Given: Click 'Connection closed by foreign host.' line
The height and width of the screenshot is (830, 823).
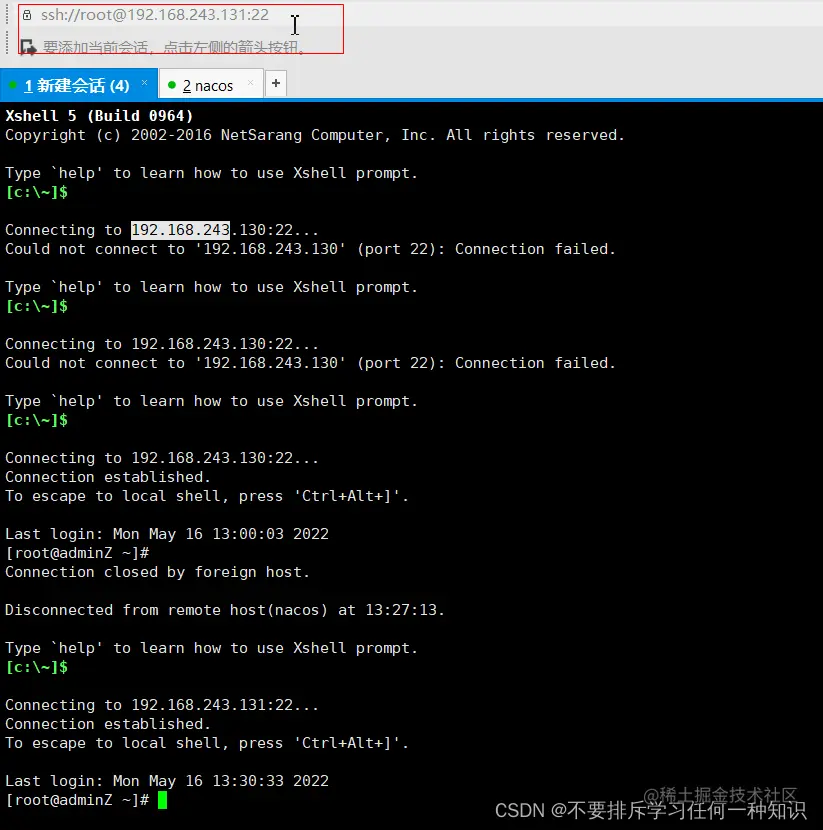Looking at the screenshot, I should [157, 572].
